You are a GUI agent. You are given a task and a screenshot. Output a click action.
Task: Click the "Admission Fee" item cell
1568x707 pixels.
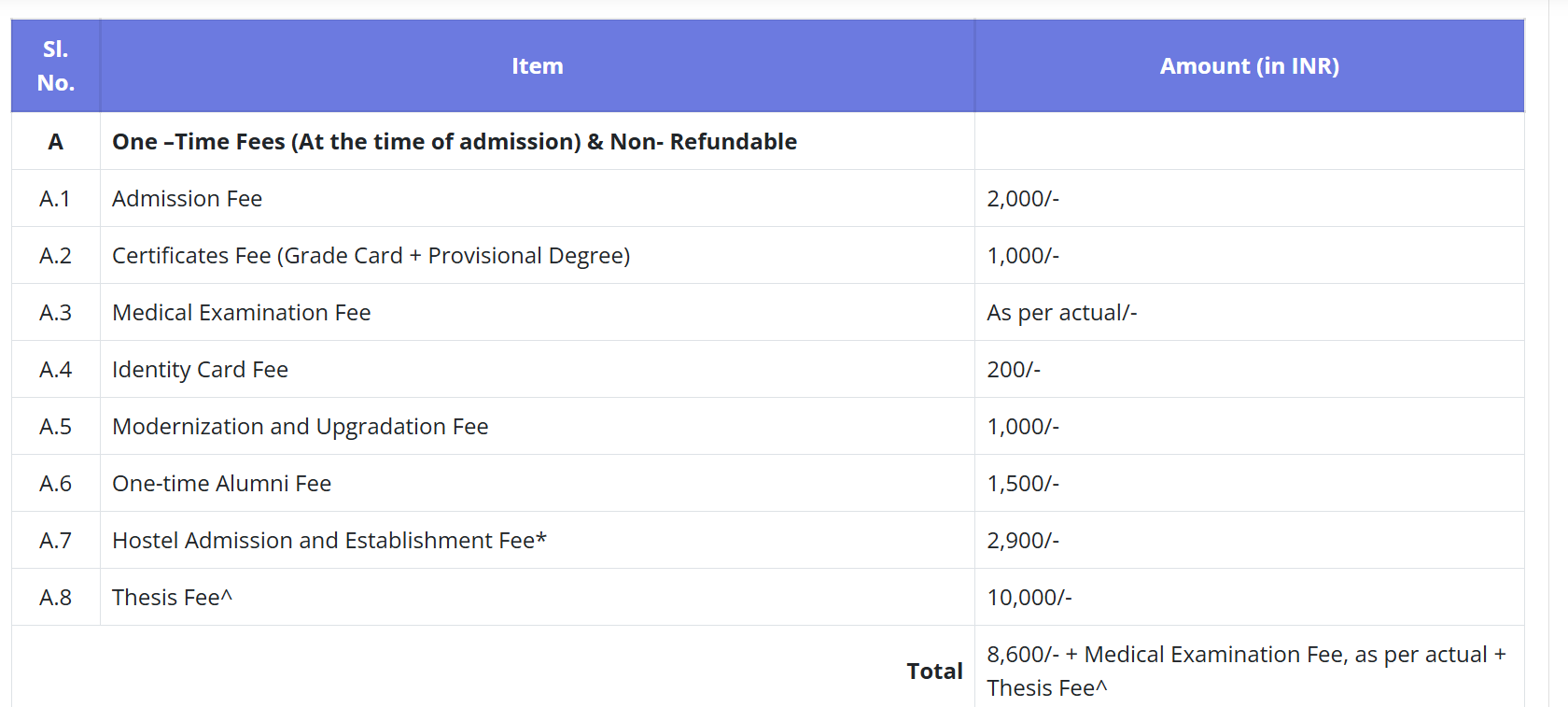click(187, 199)
